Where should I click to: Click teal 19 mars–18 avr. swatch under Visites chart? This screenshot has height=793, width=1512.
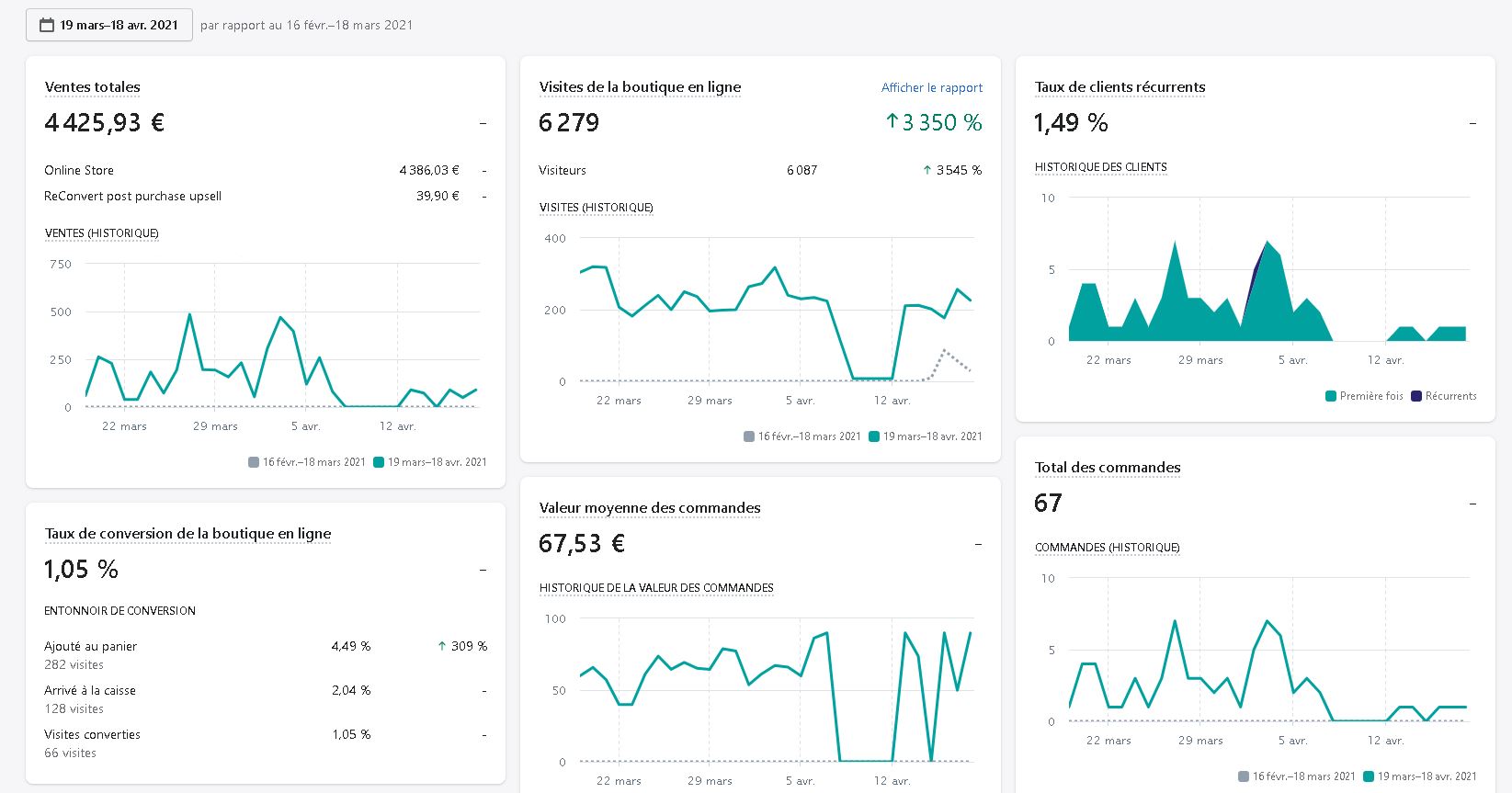pos(874,436)
